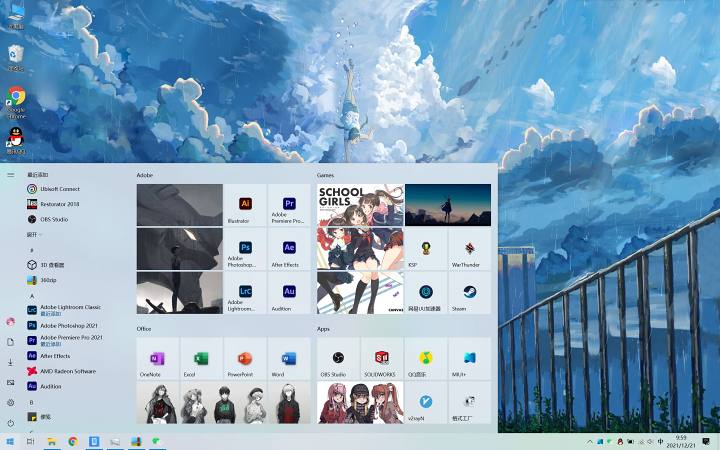Open the Documents shortcut in Start rail

click(11, 342)
